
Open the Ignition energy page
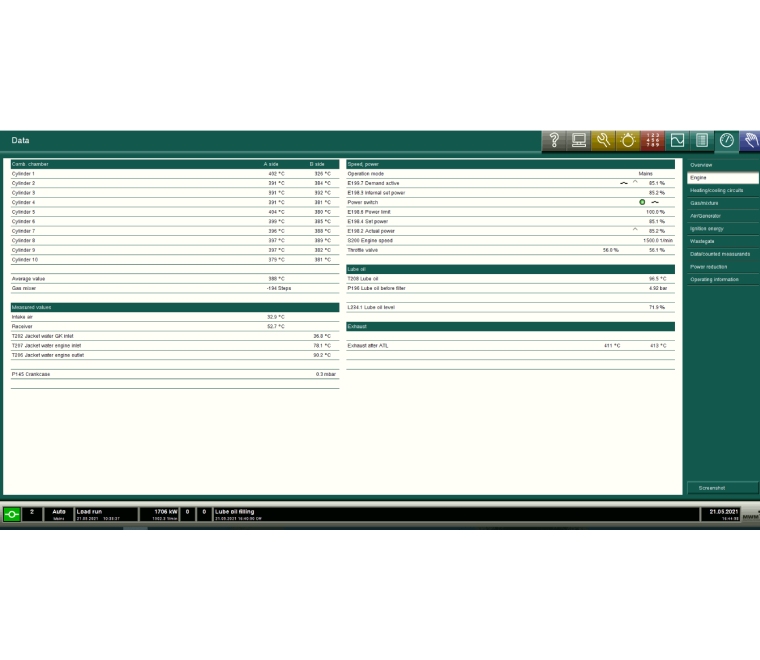pos(722,228)
